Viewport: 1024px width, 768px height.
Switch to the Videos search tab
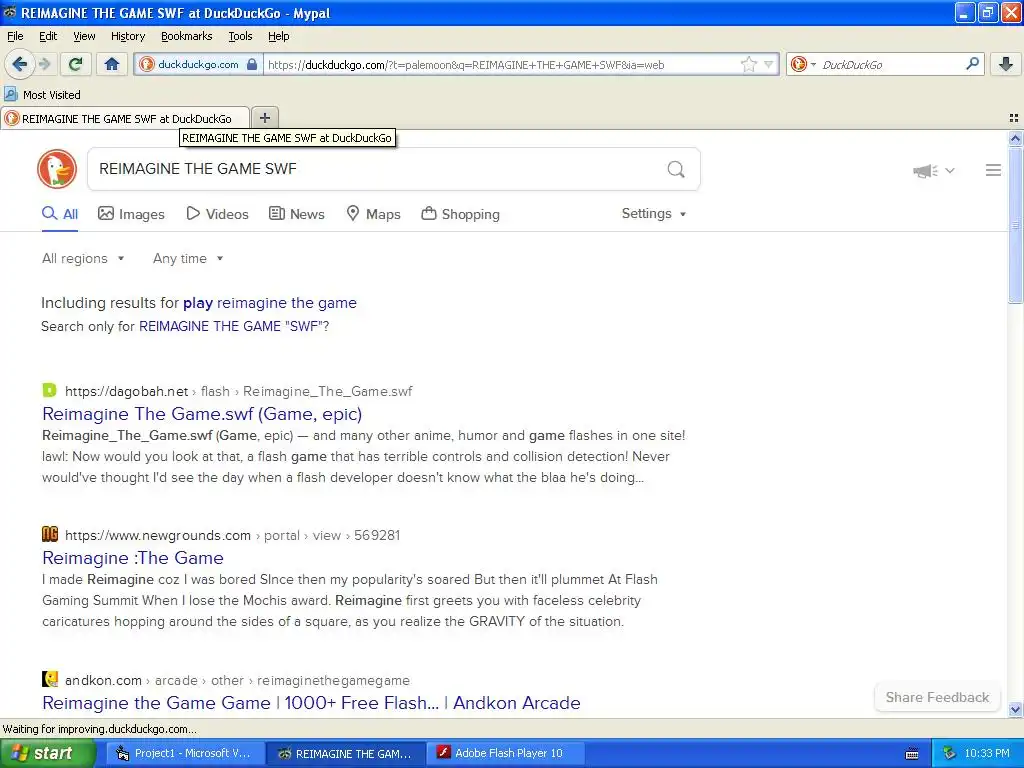[217, 214]
